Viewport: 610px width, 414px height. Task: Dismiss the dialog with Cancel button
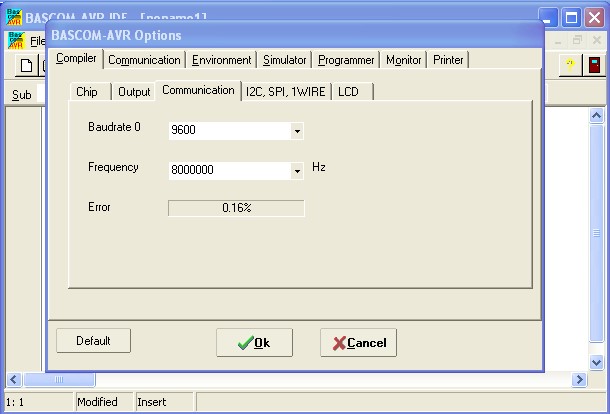pos(359,342)
